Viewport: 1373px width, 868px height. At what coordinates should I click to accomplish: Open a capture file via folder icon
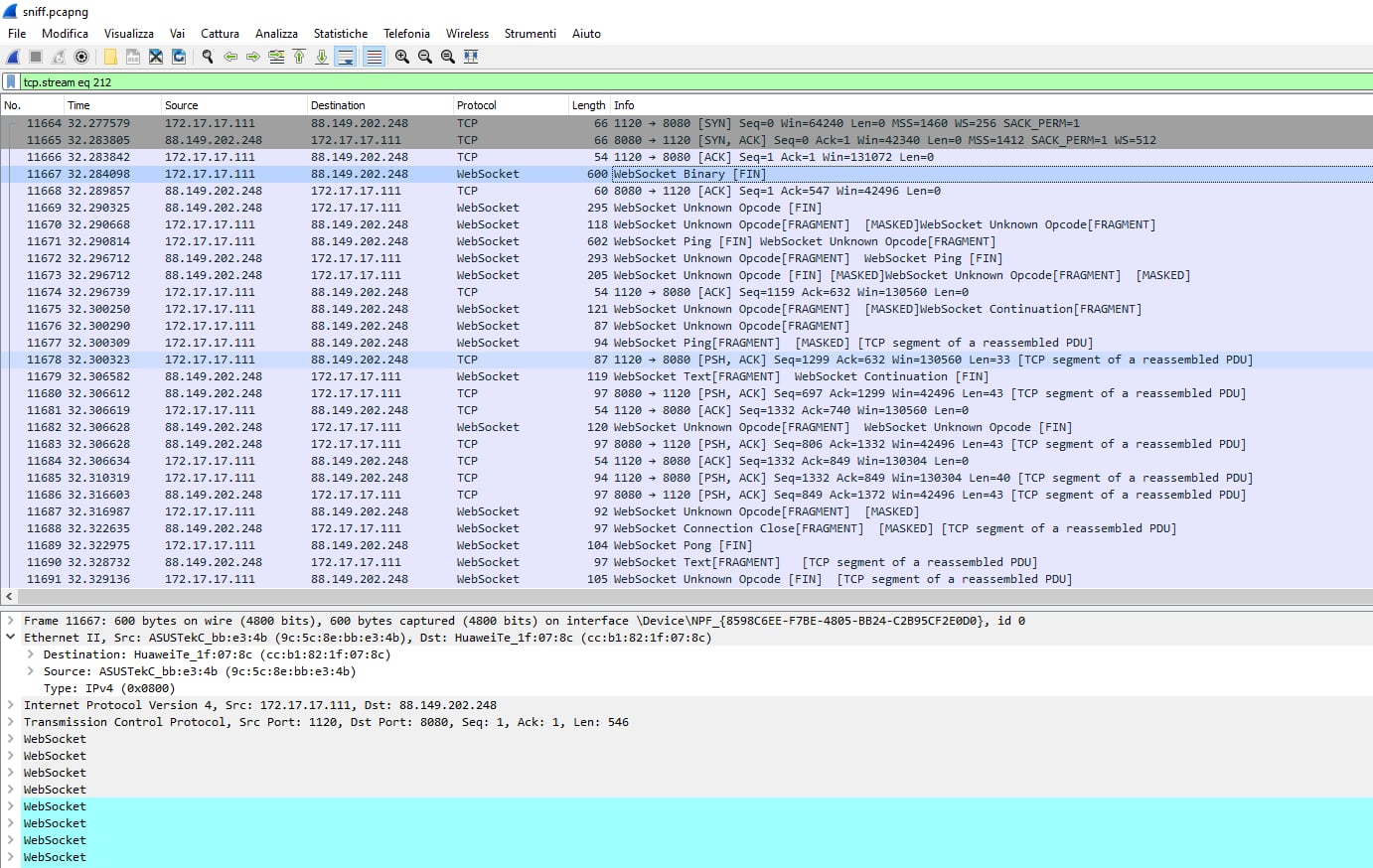pyautogui.click(x=110, y=57)
